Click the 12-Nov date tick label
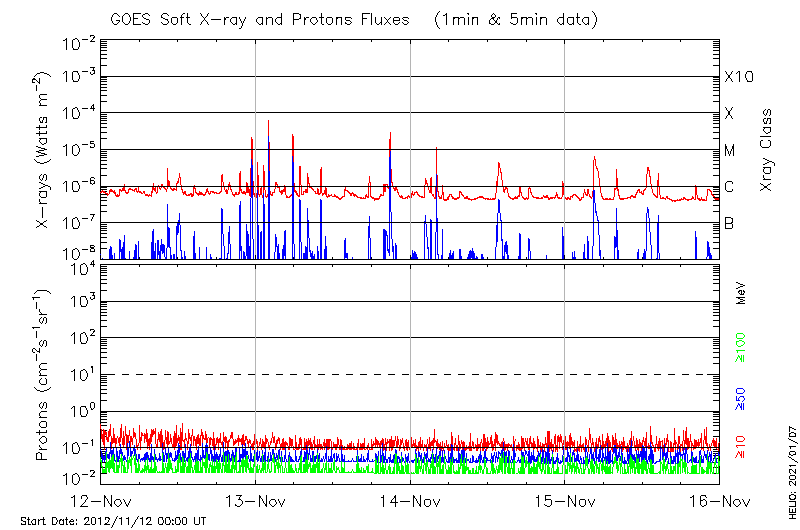Image resolution: width=800 pixels, height=530 pixels. [100, 502]
